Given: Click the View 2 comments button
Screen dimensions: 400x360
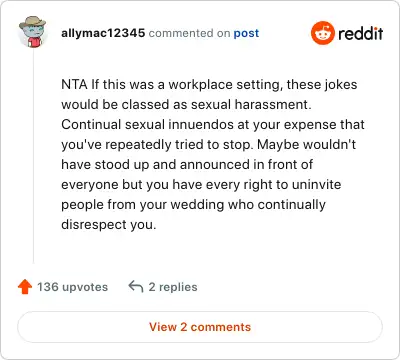Looking at the screenshot, I should (200, 327).
